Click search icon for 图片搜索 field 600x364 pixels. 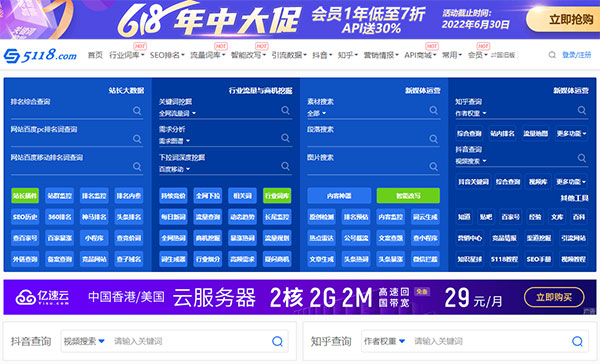tap(433, 166)
